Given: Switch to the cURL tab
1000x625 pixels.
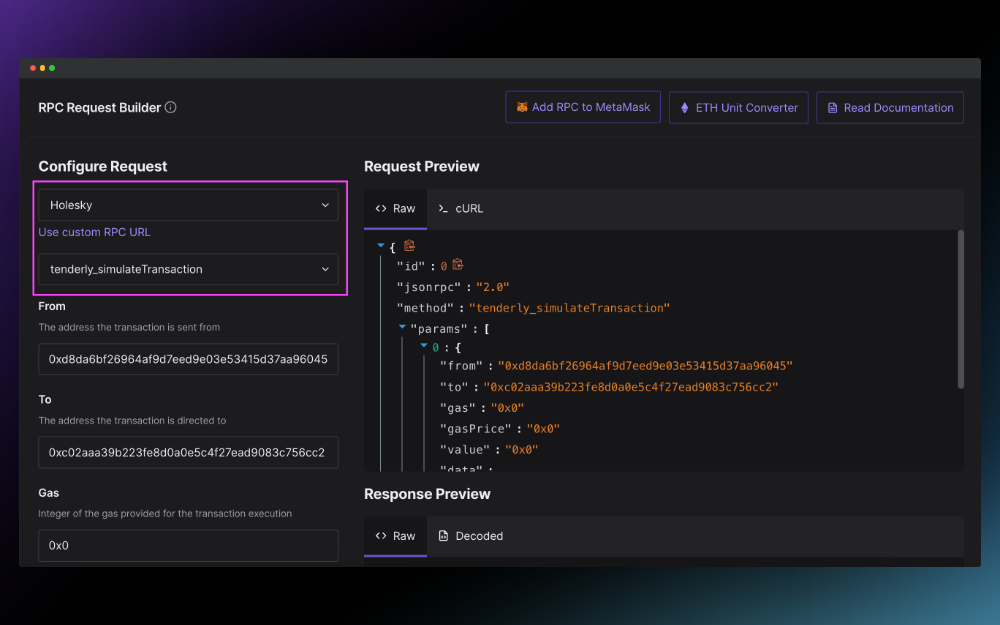Looking at the screenshot, I should [460, 209].
